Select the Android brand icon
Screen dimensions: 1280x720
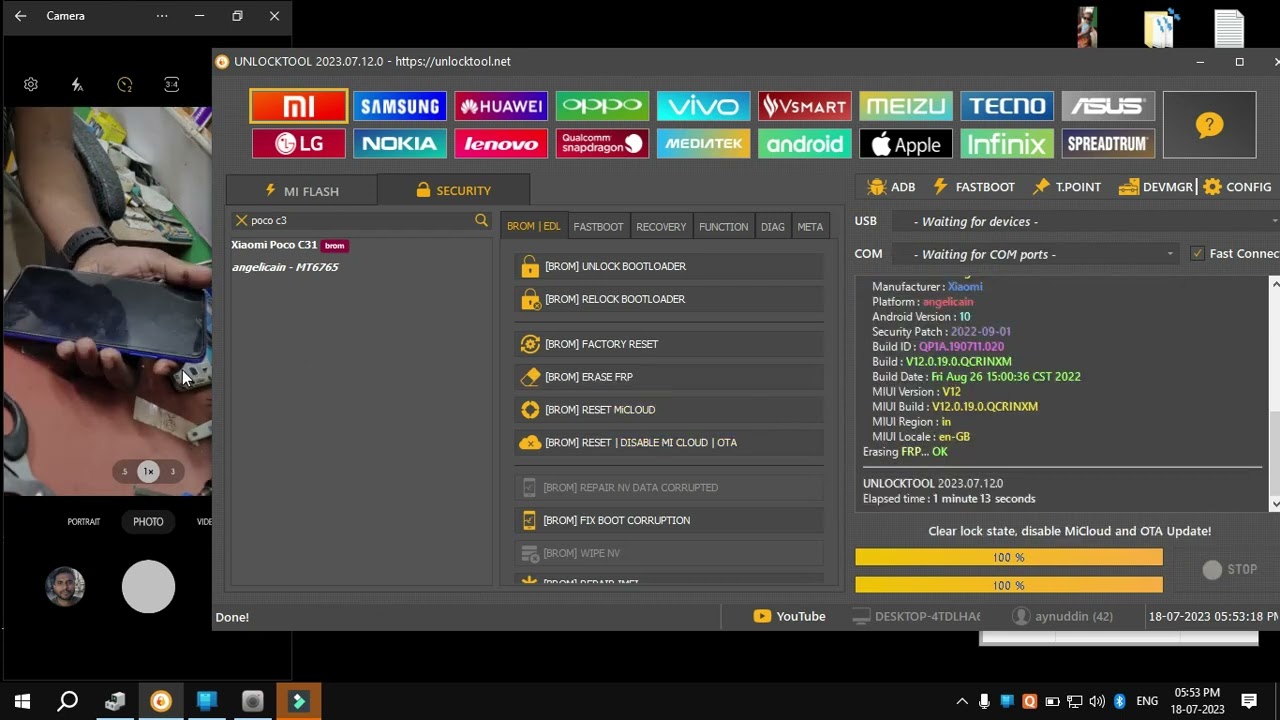[804, 143]
